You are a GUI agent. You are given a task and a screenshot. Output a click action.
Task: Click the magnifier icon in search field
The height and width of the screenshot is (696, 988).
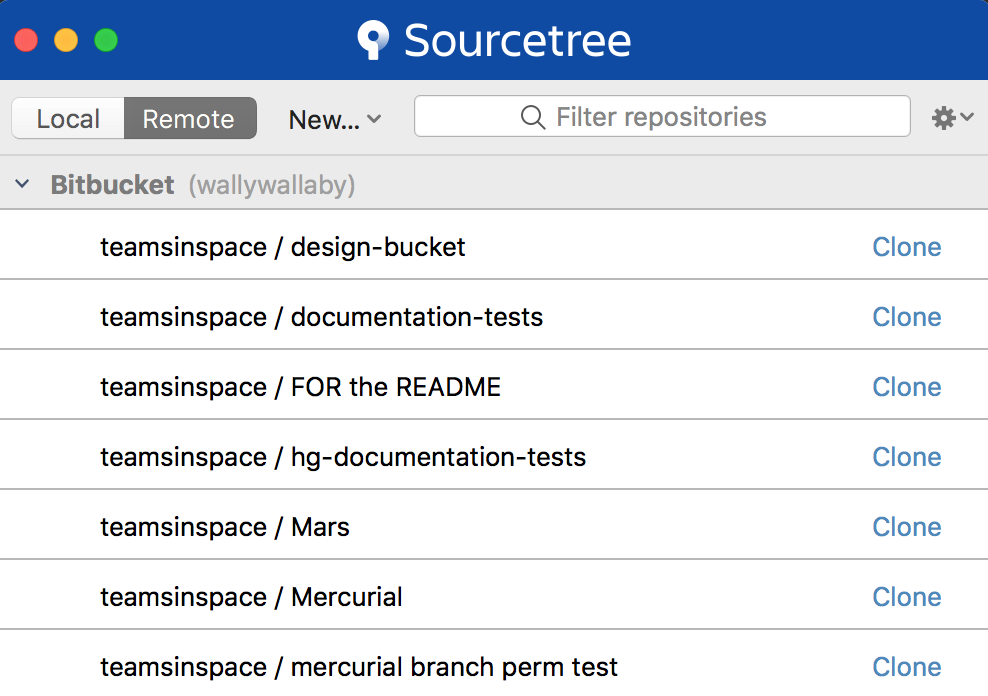click(x=532, y=117)
